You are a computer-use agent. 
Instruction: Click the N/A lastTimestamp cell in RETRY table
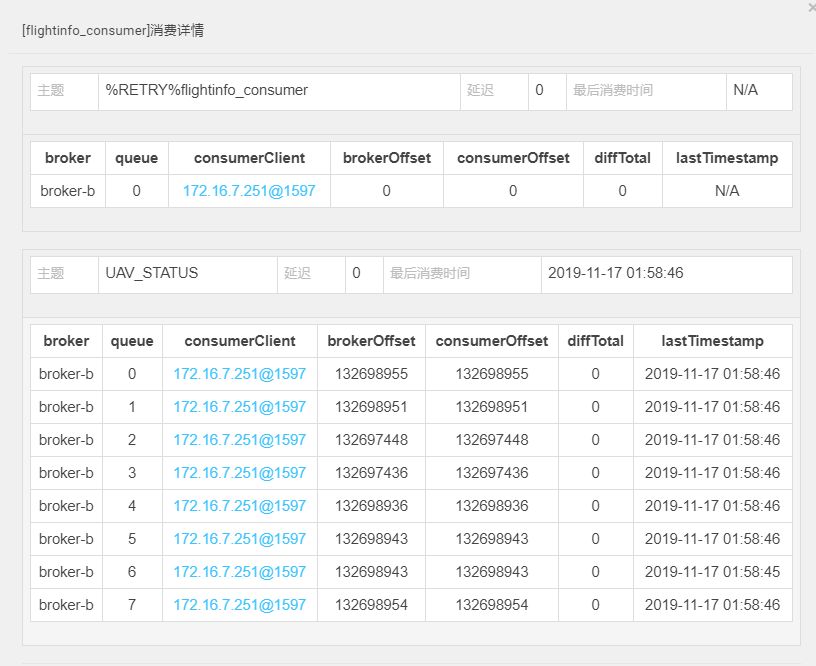(727, 191)
